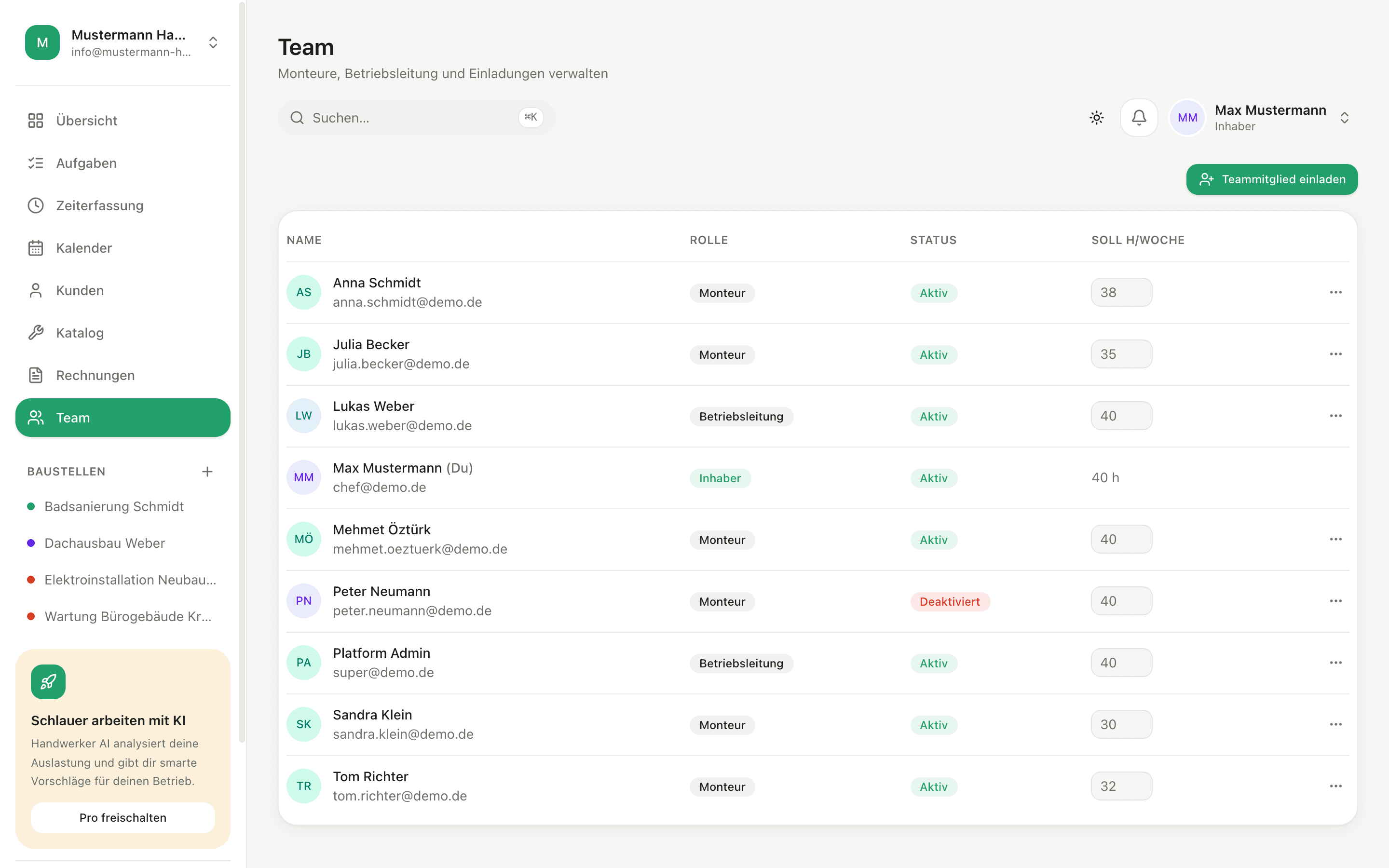Open row actions for Lukas Weber
This screenshot has width=1389, height=868.
tap(1335, 416)
